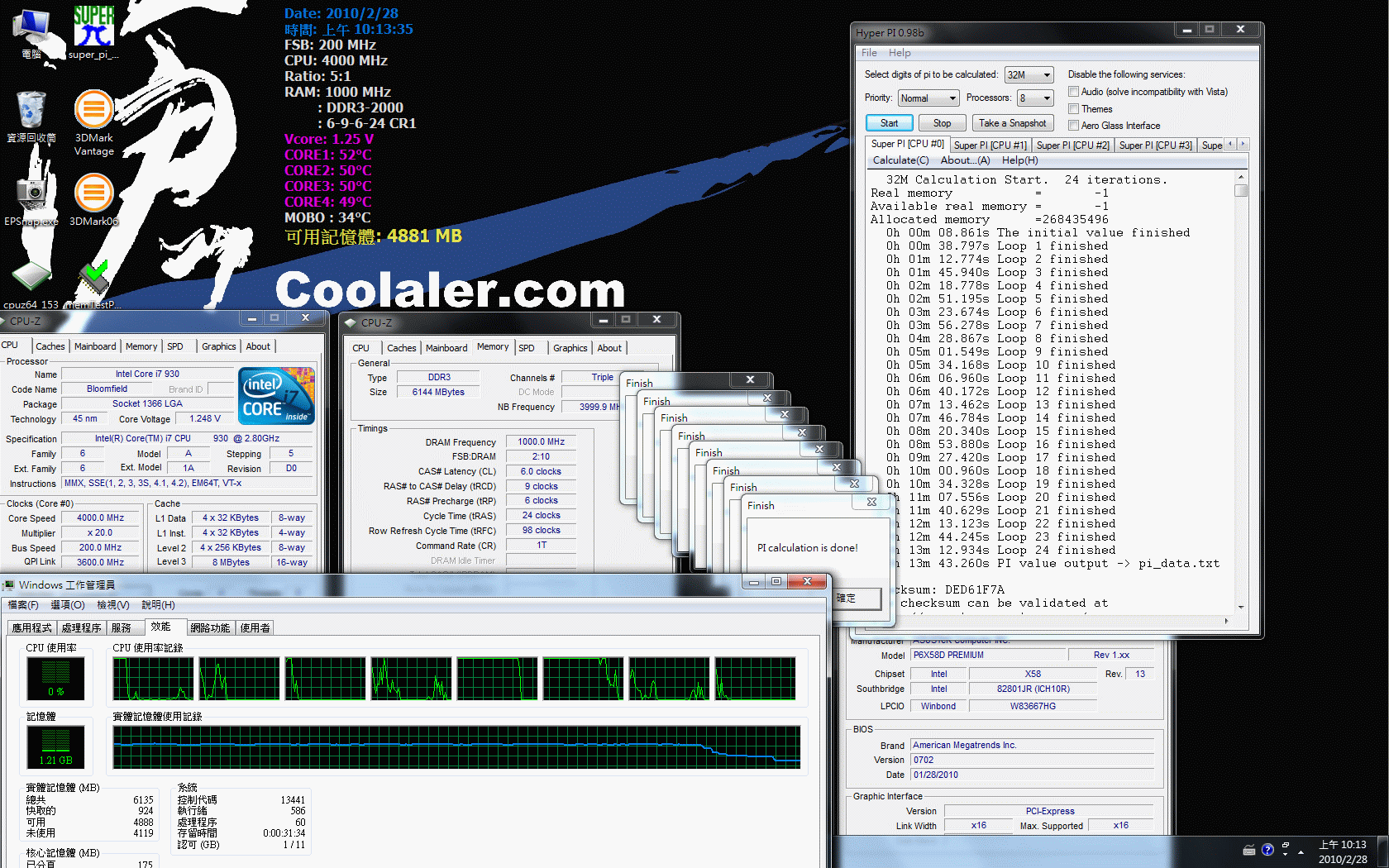Open the digits of pi dropdown (32M)
Image resolution: width=1389 pixels, height=868 pixels.
click(x=1029, y=74)
